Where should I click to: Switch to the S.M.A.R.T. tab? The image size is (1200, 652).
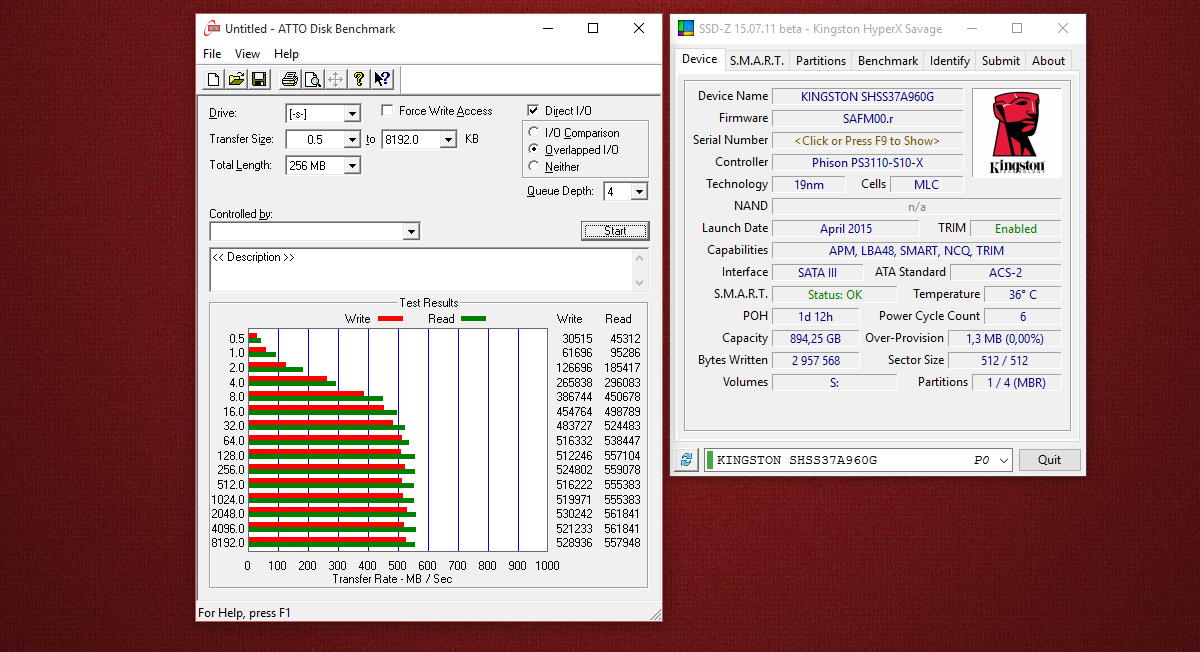(x=757, y=60)
